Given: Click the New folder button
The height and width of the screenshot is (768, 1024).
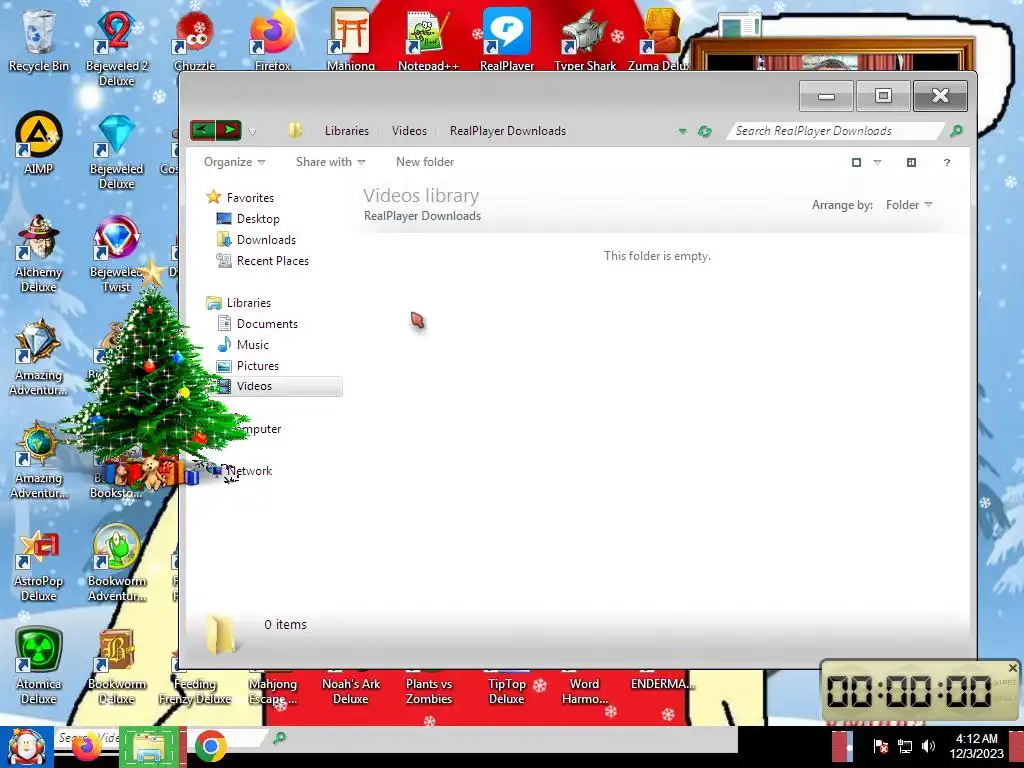Looking at the screenshot, I should [x=425, y=162].
